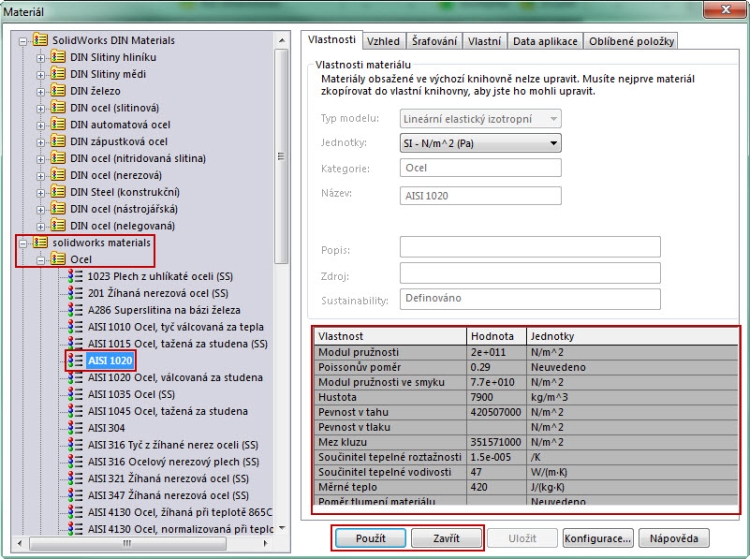The image size is (750, 559).
Task: Click the DIN železo library folder icon
Action: 58,91
